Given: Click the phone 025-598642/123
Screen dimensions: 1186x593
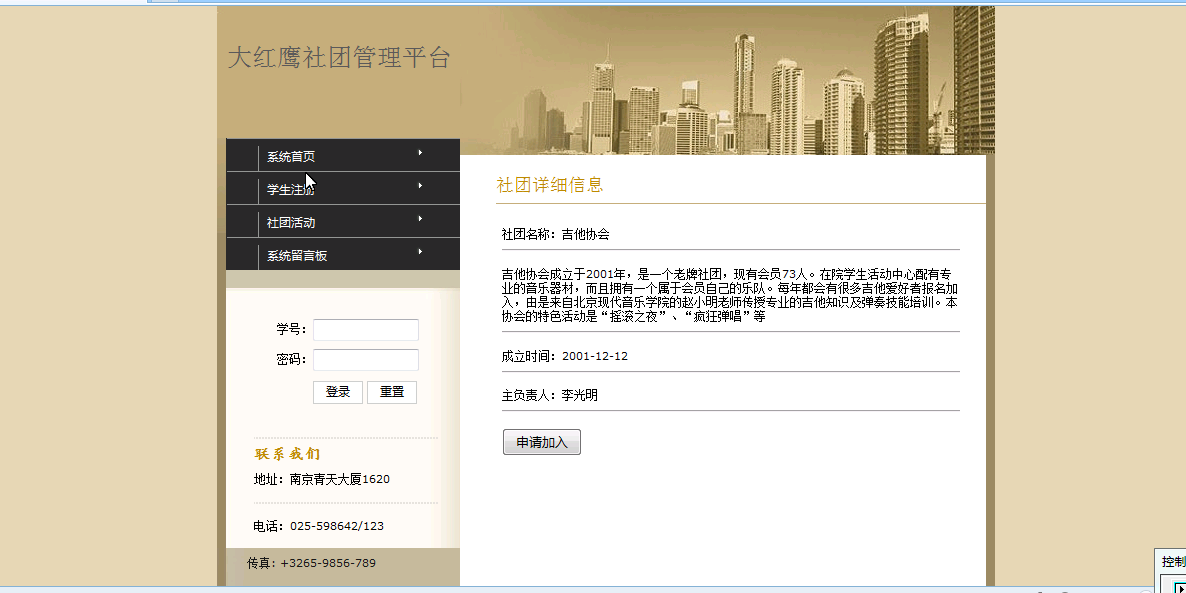Looking at the screenshot, I should (337, 526).
